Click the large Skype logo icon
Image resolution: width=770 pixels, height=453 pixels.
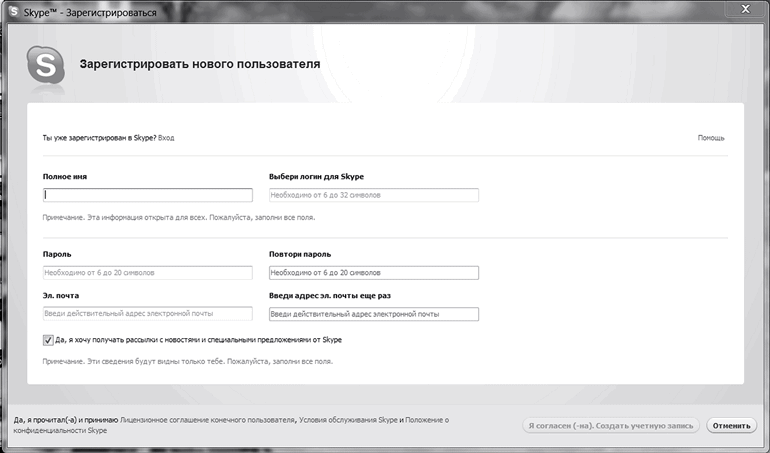click(46, 65)
